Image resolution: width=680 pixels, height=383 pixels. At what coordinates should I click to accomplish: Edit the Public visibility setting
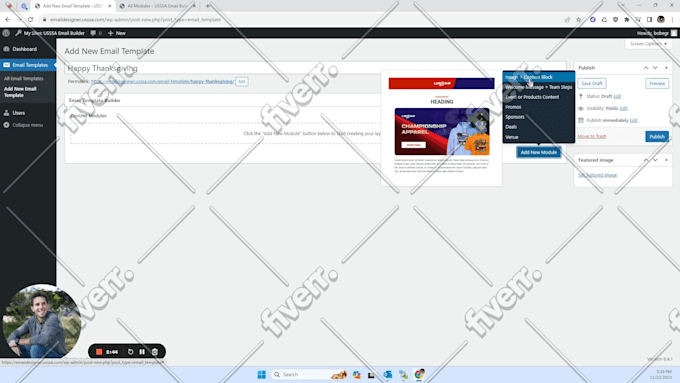(x=624, y=108)
